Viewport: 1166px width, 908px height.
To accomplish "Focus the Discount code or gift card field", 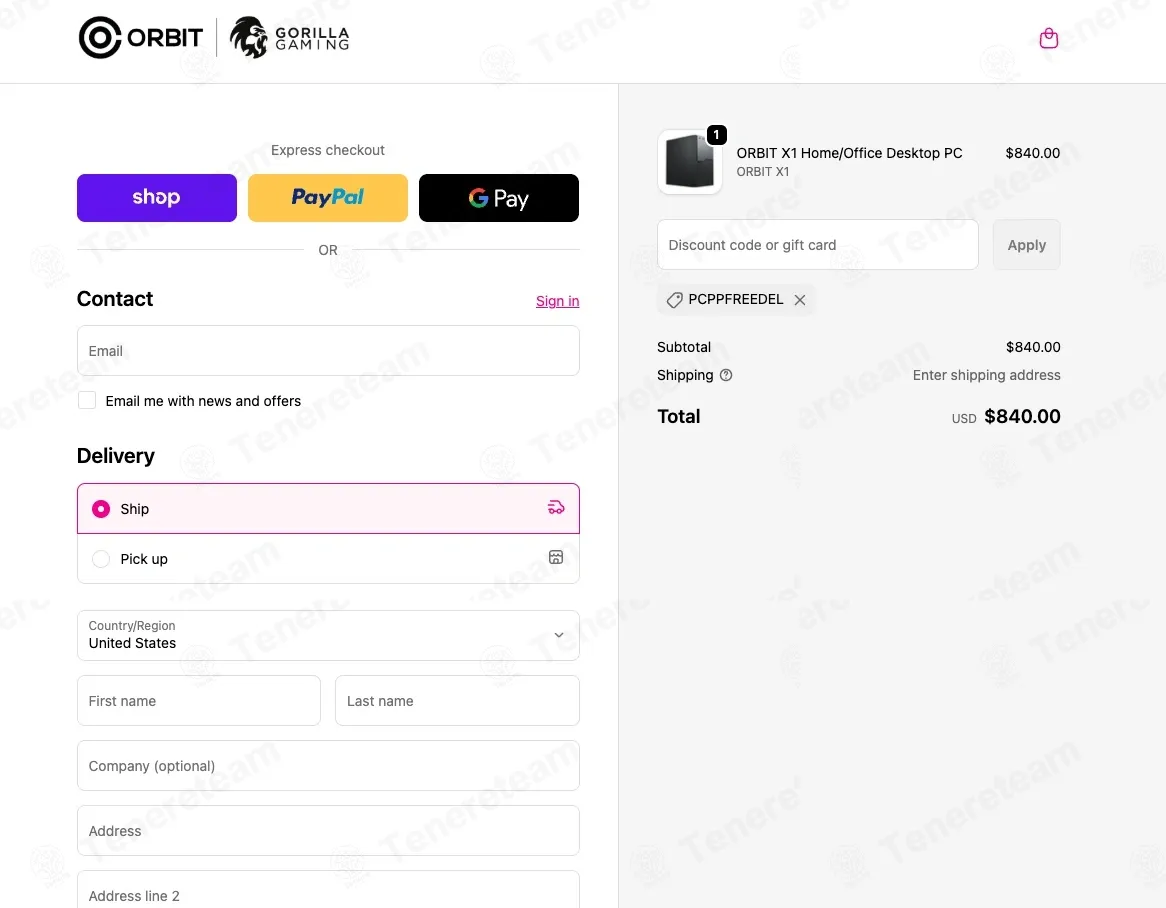I will [817, 245].
